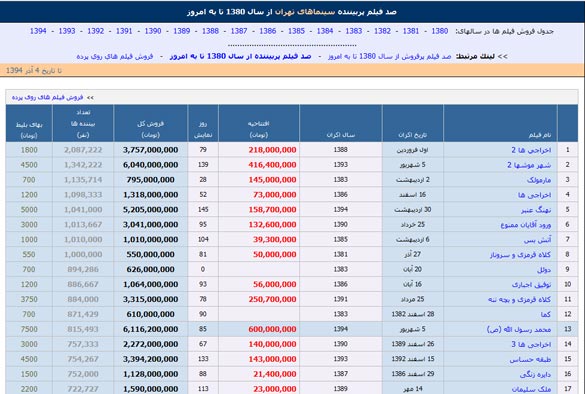Select total sales value 6,040,000,000
585x394 pixels.
[150, 165]
